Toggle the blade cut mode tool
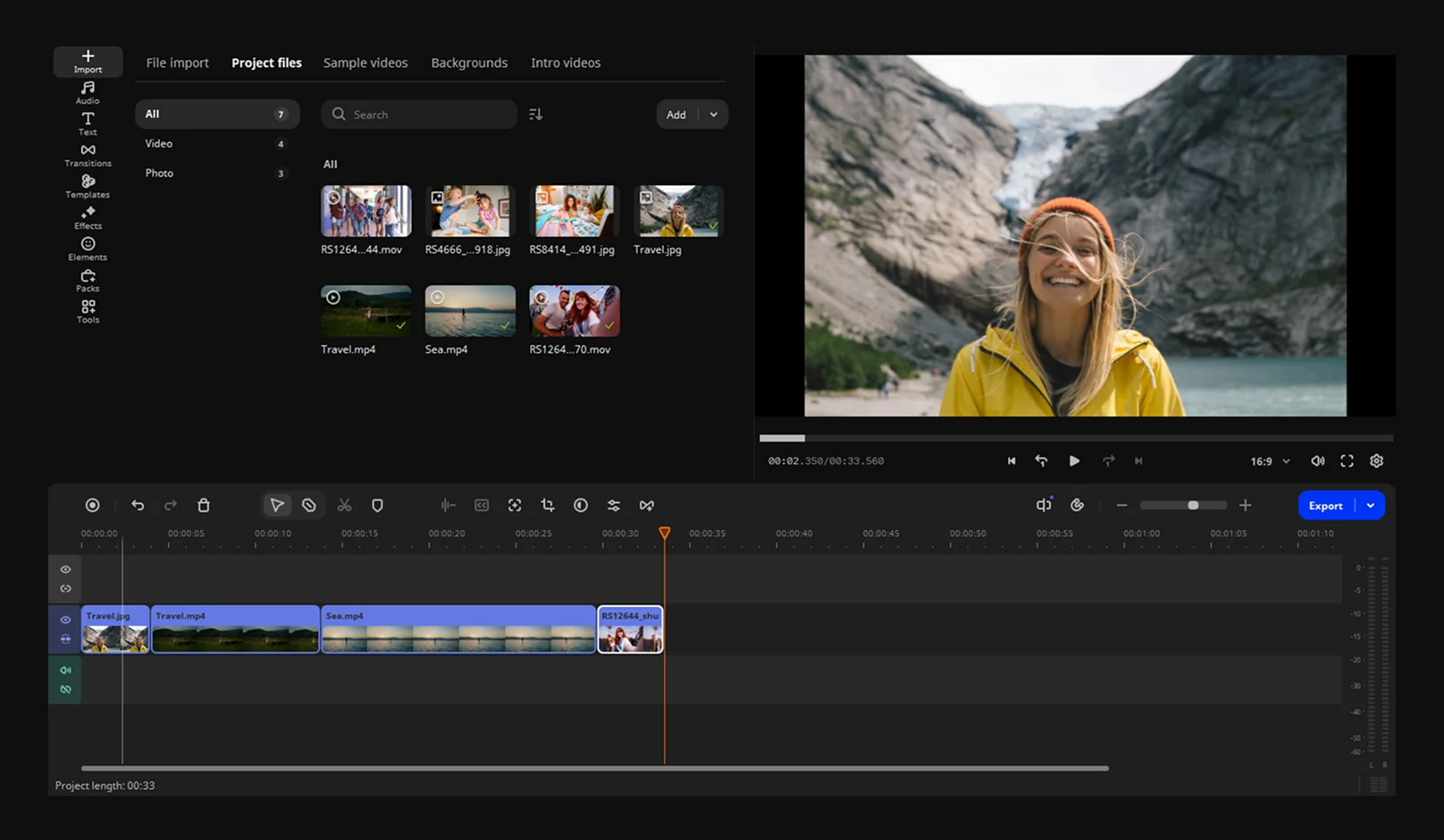The height and width of the screenshot is (840, 1444). [309, 506]
